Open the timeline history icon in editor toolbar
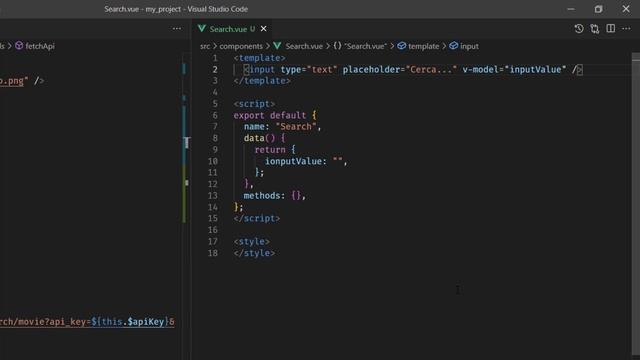Screen dimensions: 640x360 coord(579,29)
